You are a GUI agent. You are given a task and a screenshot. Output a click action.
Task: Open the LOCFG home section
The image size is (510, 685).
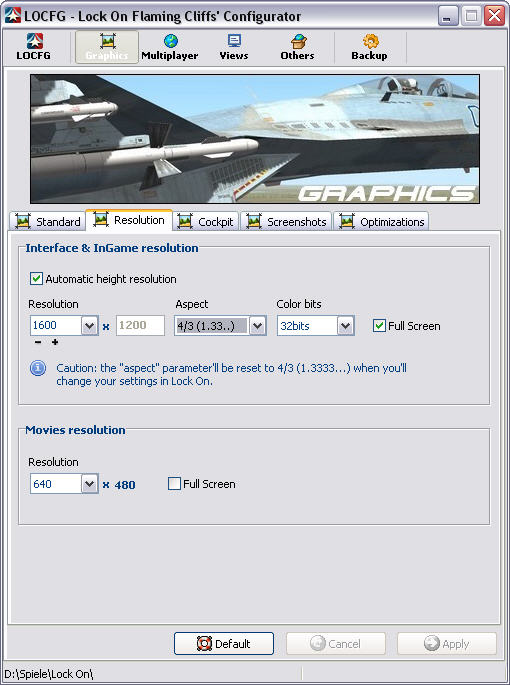coord(34,47)
